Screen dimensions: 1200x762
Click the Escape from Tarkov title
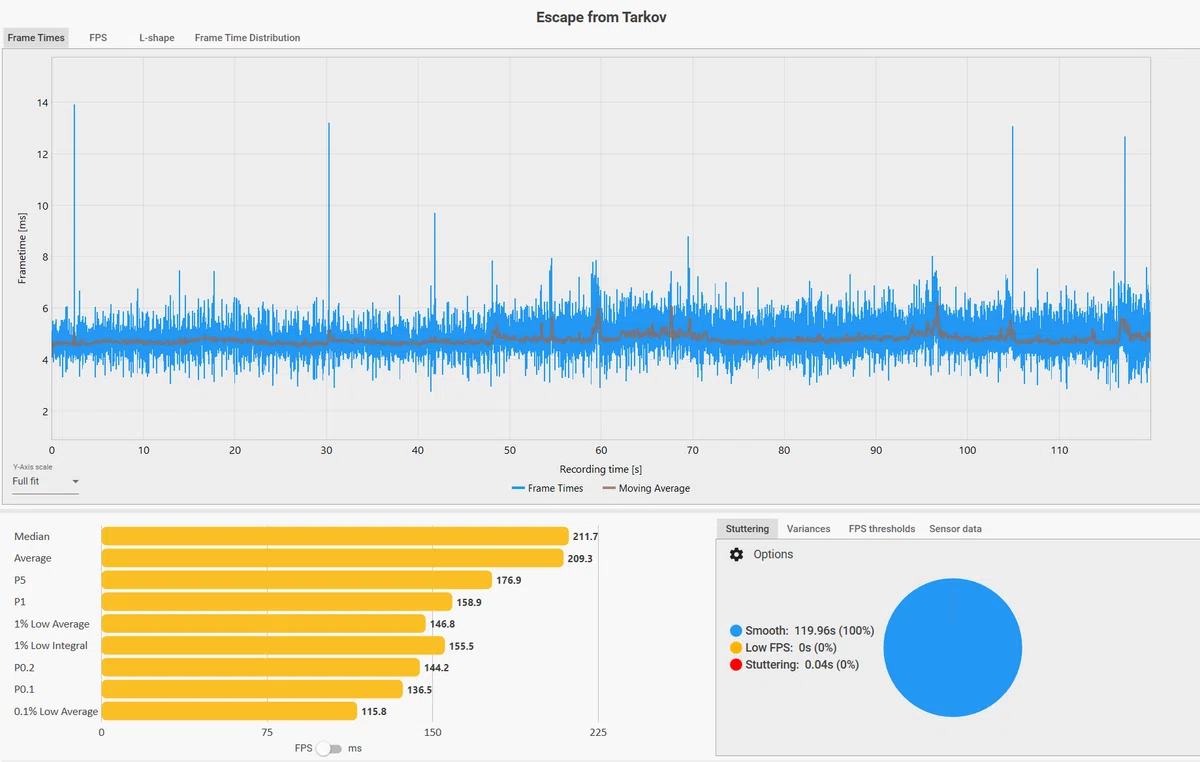pyautogui.click(x=600, y=17)
